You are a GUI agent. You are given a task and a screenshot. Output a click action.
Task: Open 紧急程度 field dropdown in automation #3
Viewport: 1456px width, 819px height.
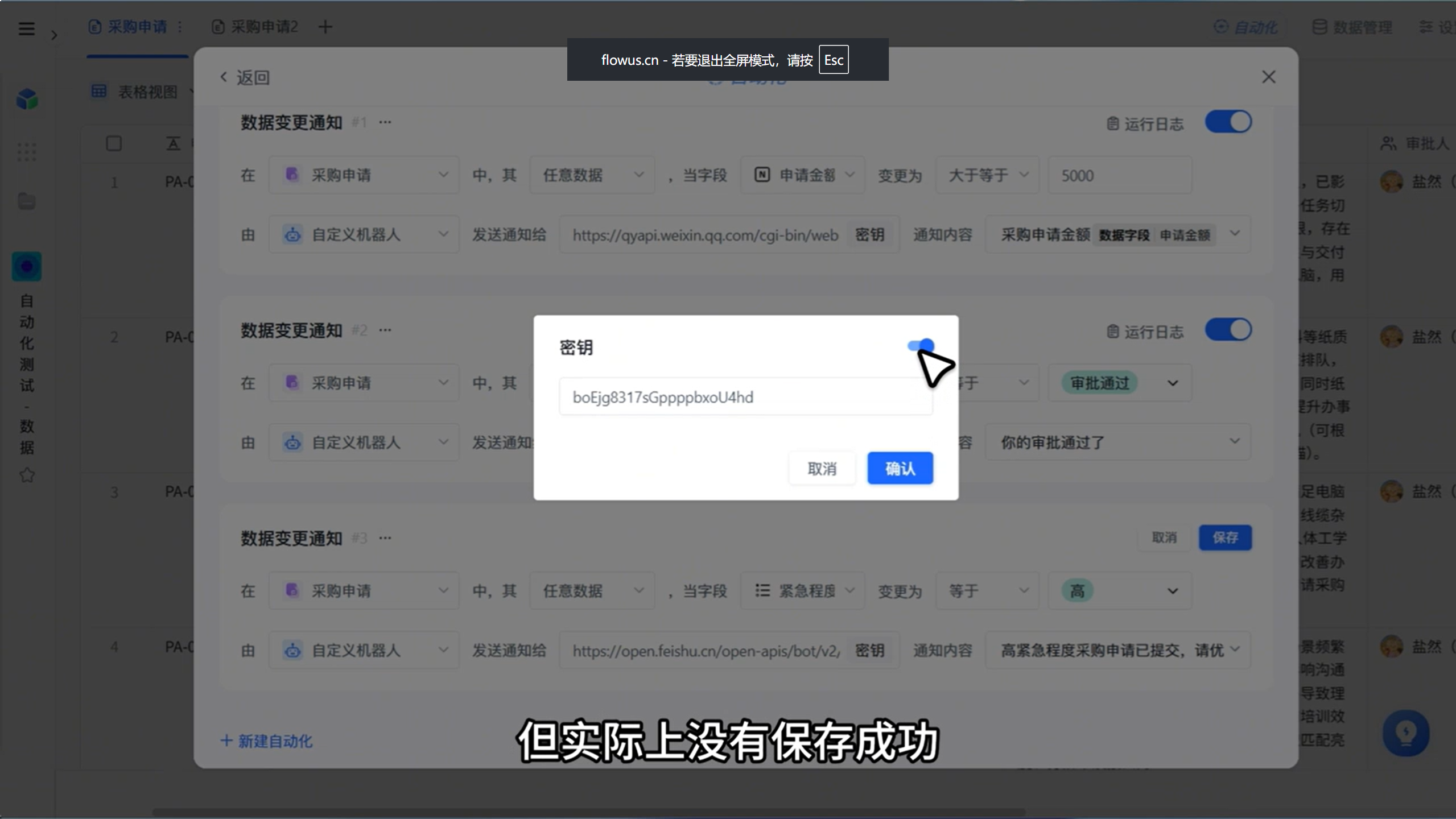(x=802, y=591)
